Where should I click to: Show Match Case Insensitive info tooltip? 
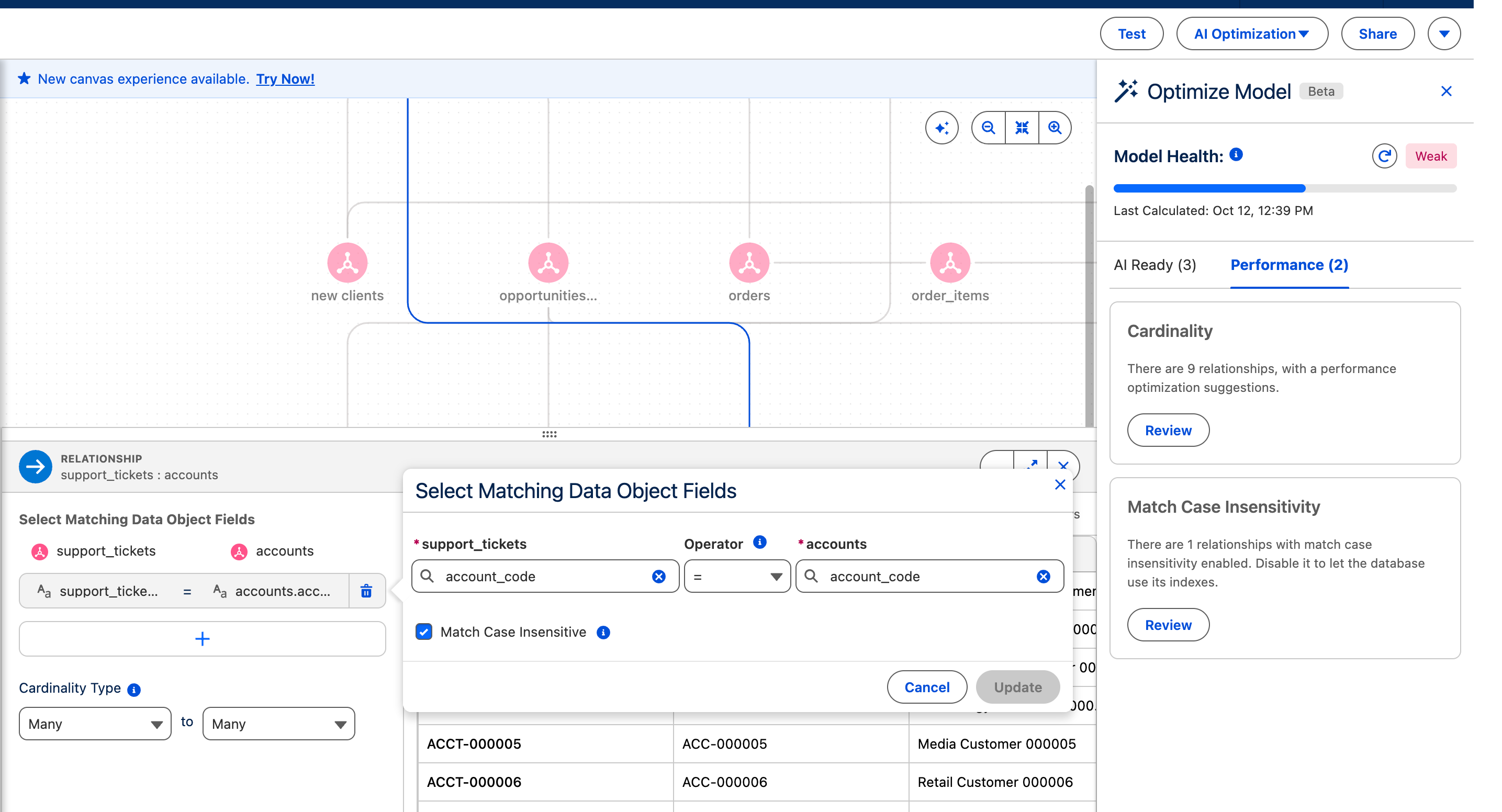(603, 633)
